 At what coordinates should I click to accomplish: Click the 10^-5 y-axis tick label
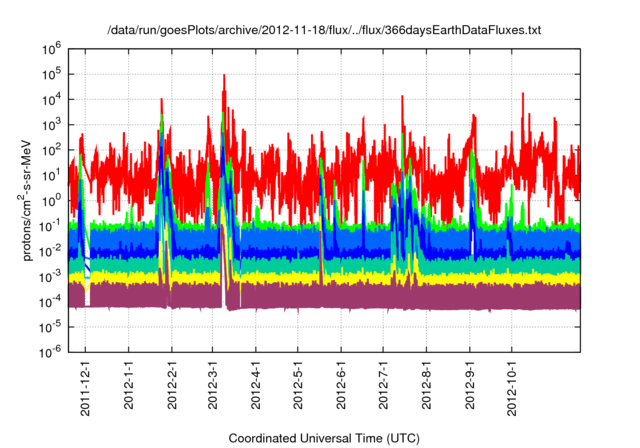[x=49, y=328]
